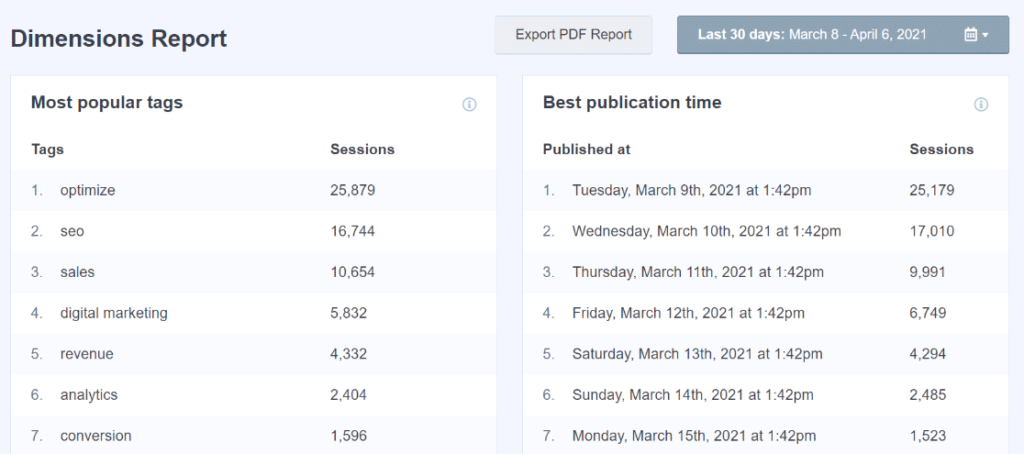1024x454 pixels.
Task: Select the optimize tag row
Action: (x=87, y=190)
